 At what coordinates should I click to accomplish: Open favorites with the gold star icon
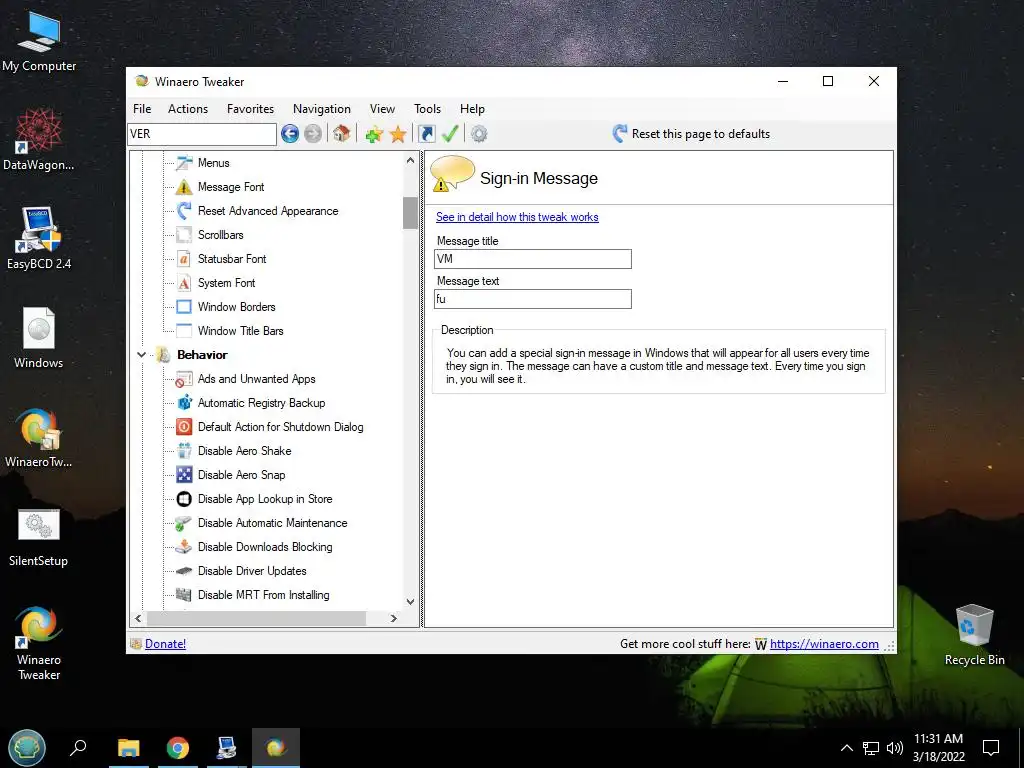tap(398, 135)
